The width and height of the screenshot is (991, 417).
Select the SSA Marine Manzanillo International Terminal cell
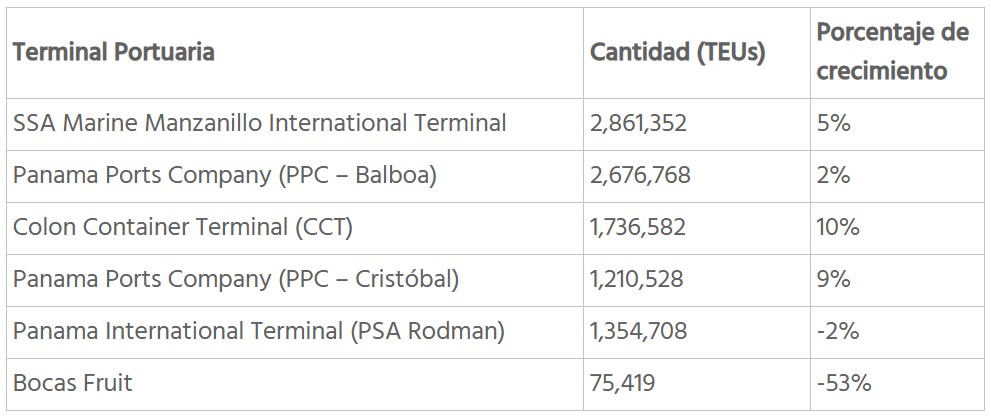[259, 123]
